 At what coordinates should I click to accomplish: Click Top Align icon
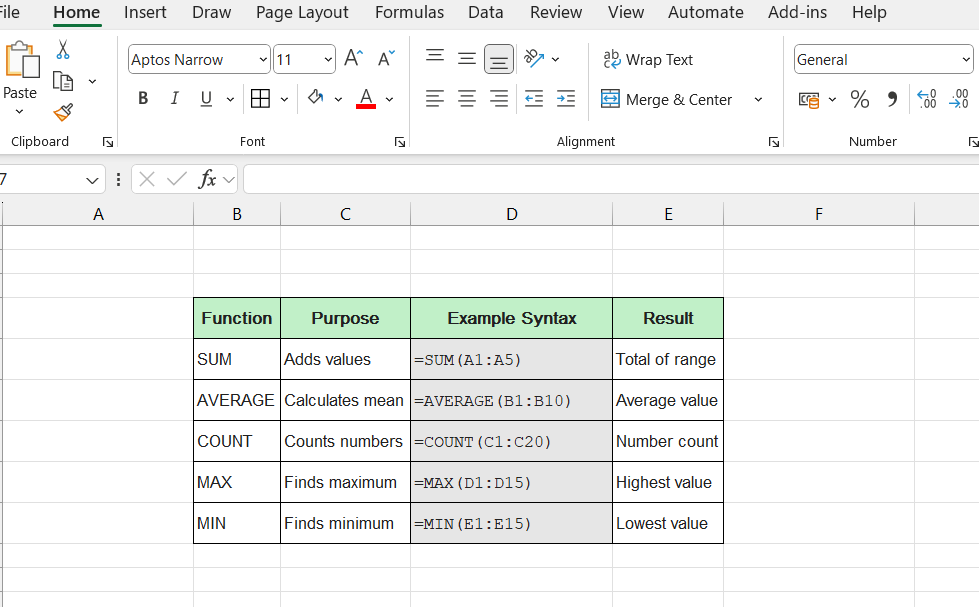pyautogui.click(x=435, y=58)
